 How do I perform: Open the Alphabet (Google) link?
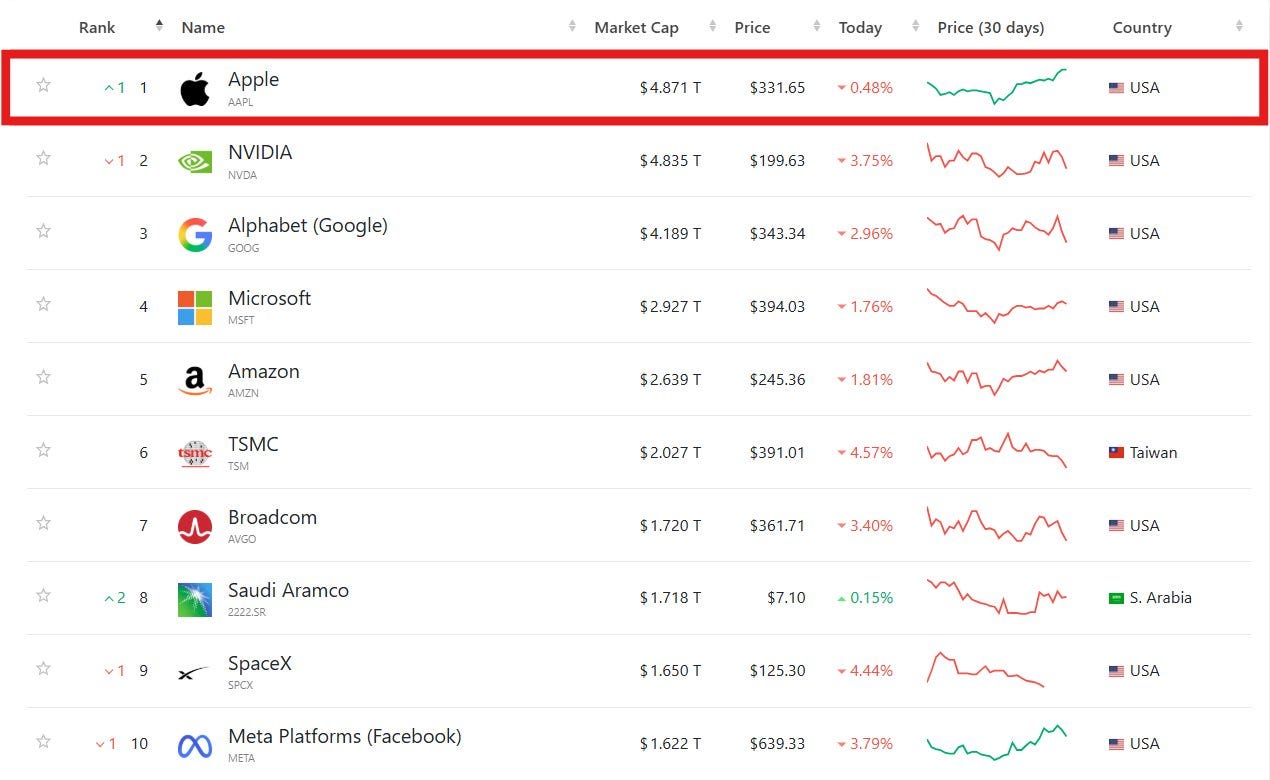[x=308, y=226]
